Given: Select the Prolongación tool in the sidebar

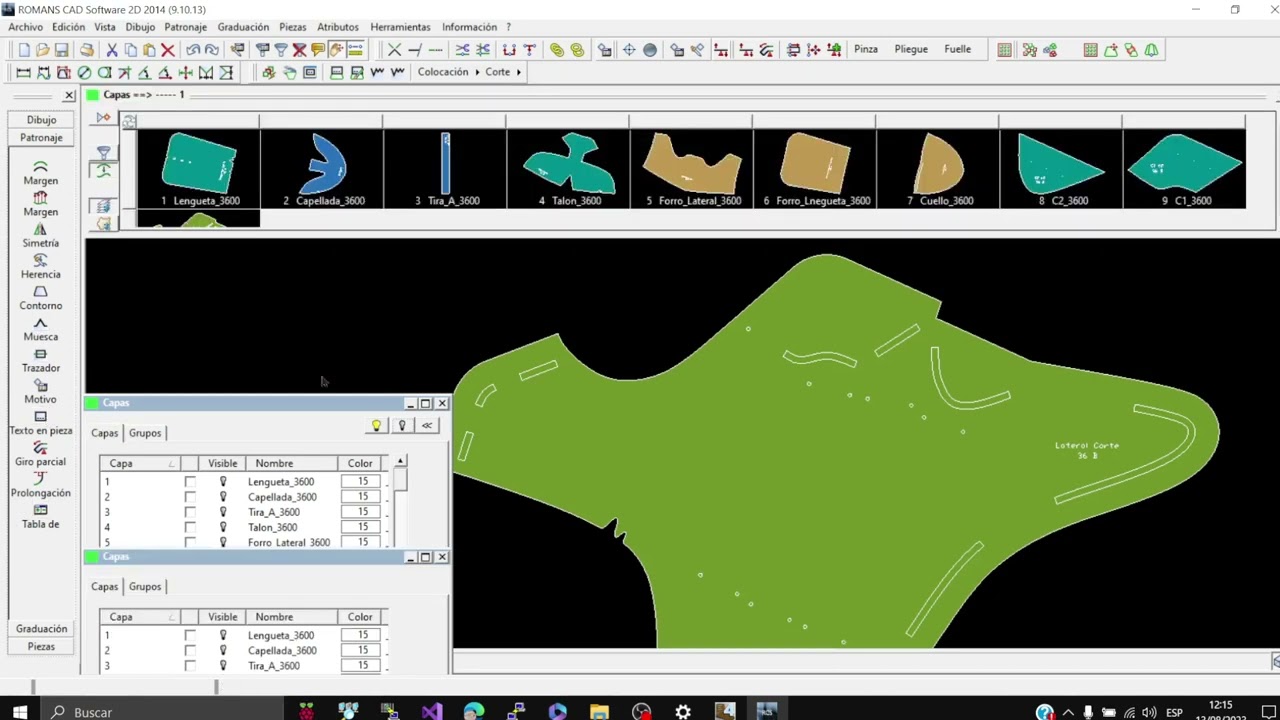Looking at the screenshot, I should (41, 484).
